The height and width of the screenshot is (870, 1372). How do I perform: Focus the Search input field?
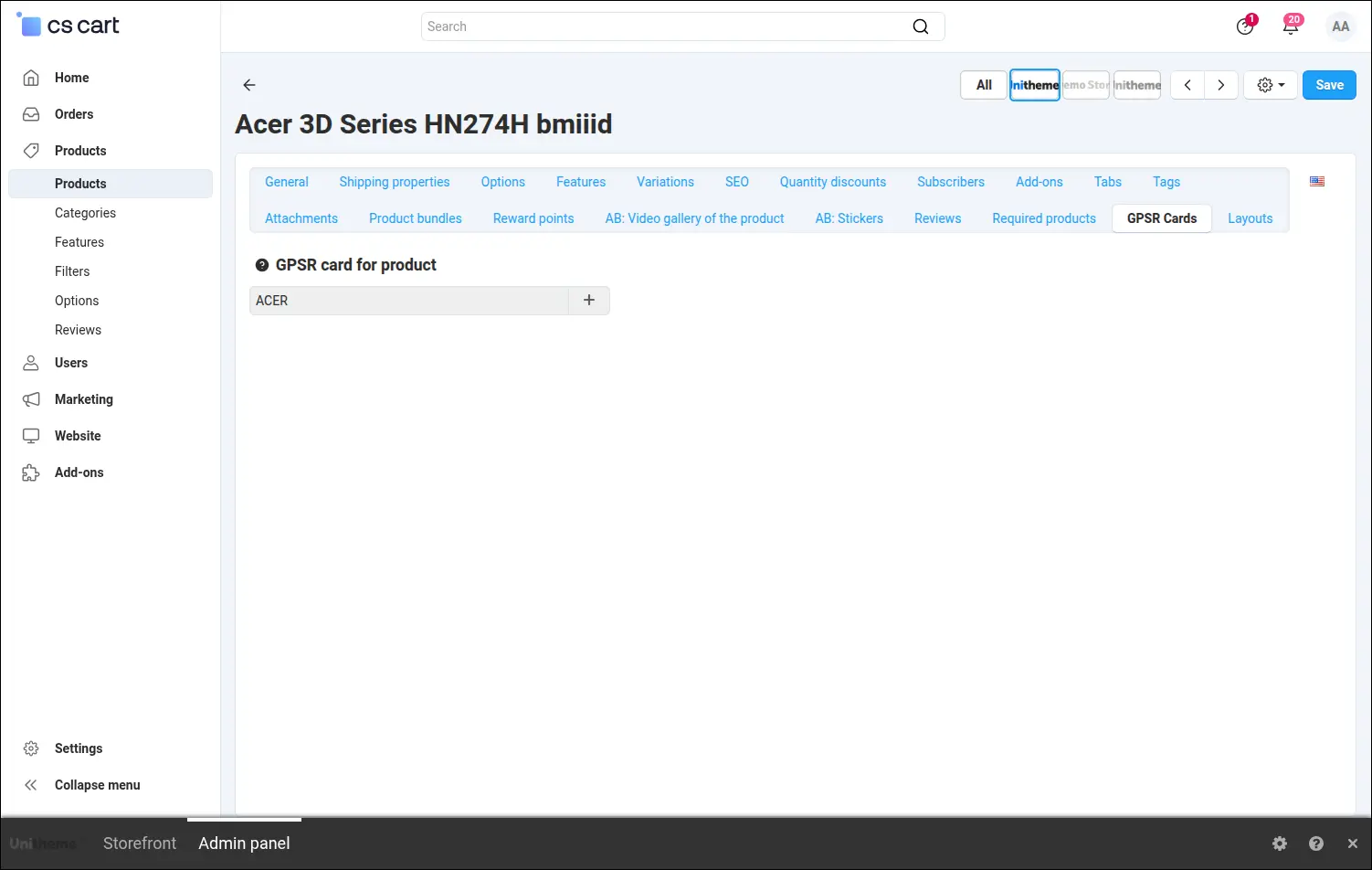pyautogui.click(x=667, y=27)
